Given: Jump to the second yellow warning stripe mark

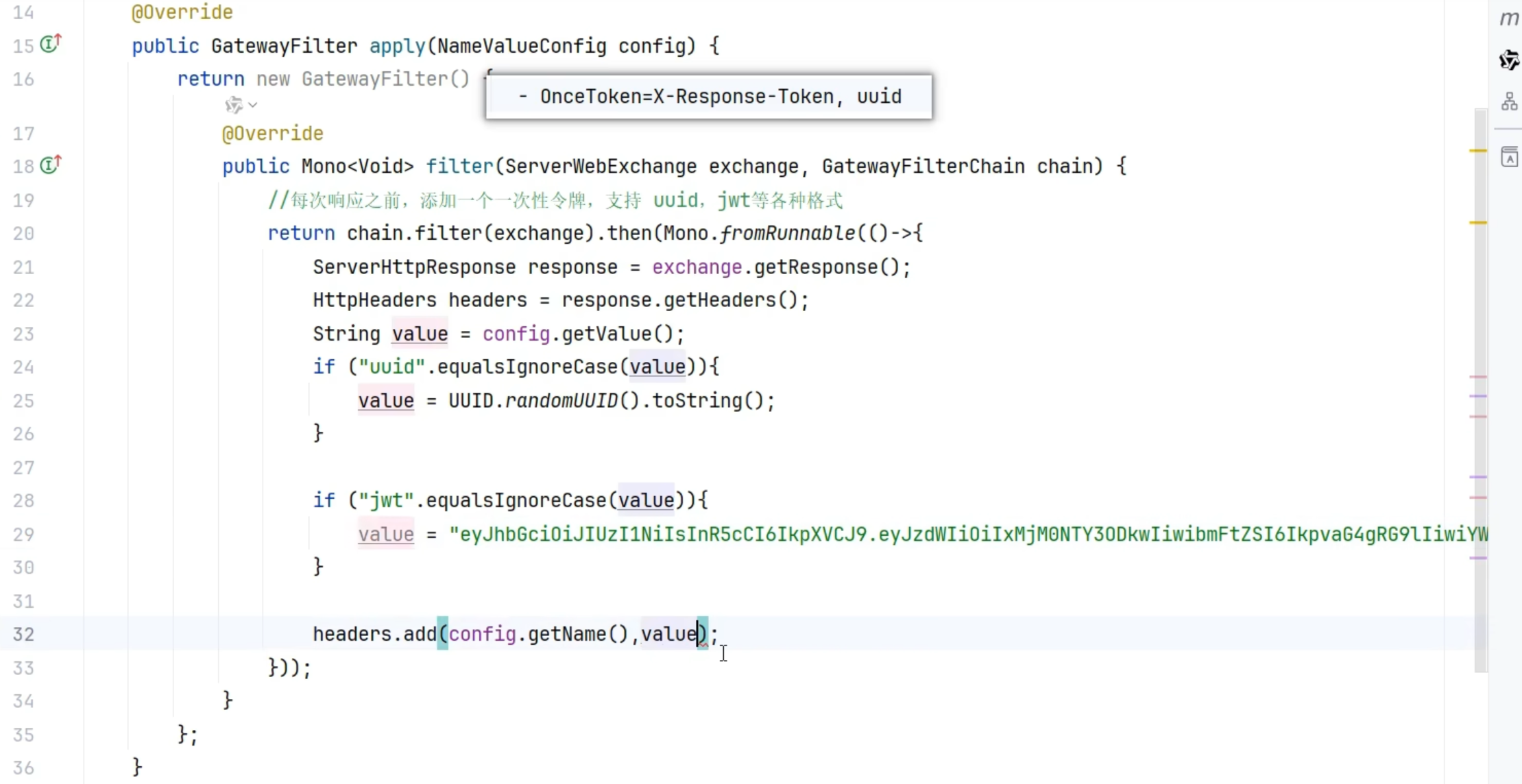Looking at the screenshot, I should point(1478,223).
